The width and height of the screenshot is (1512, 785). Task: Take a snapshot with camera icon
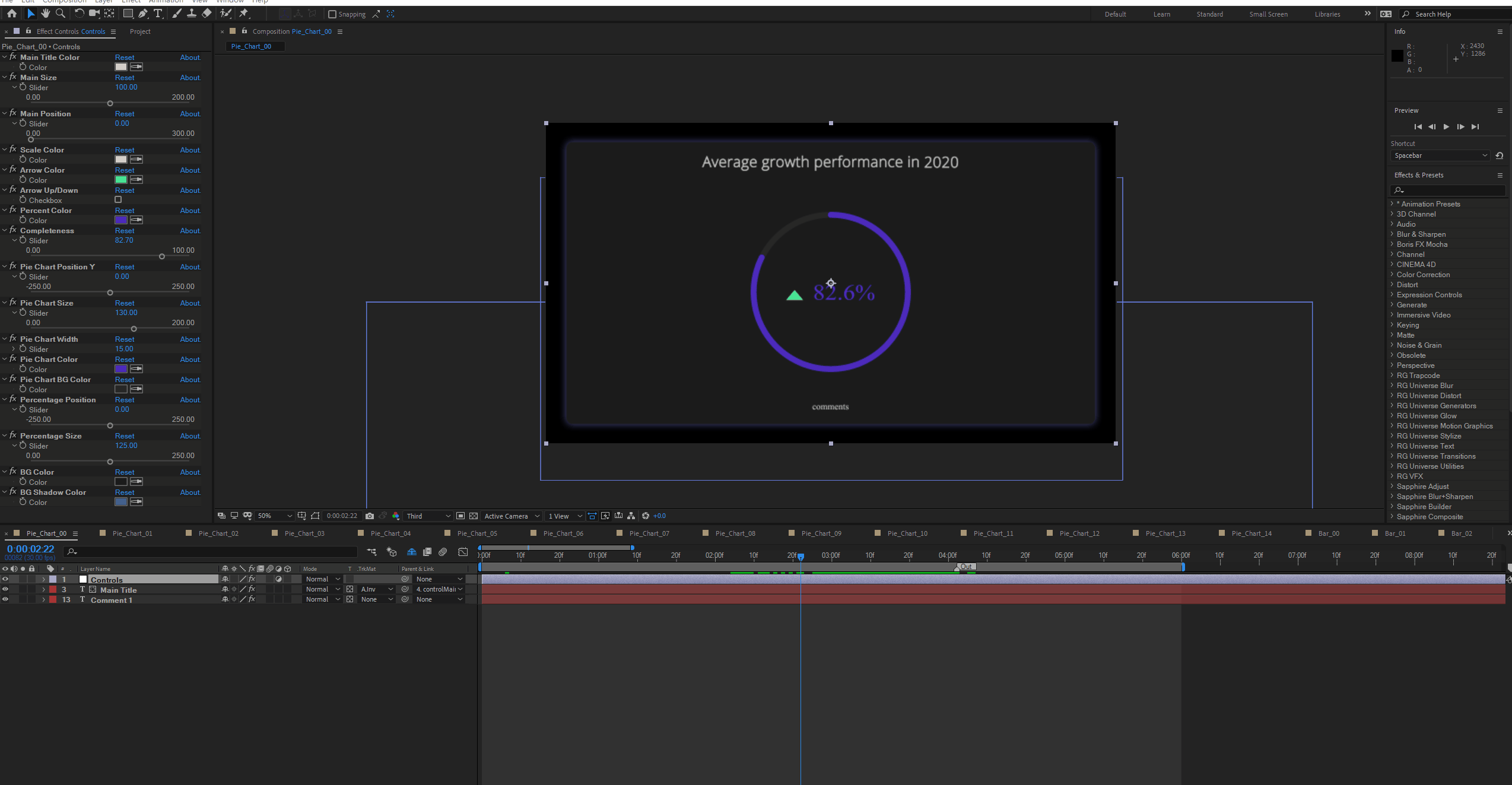click(370, 516)
